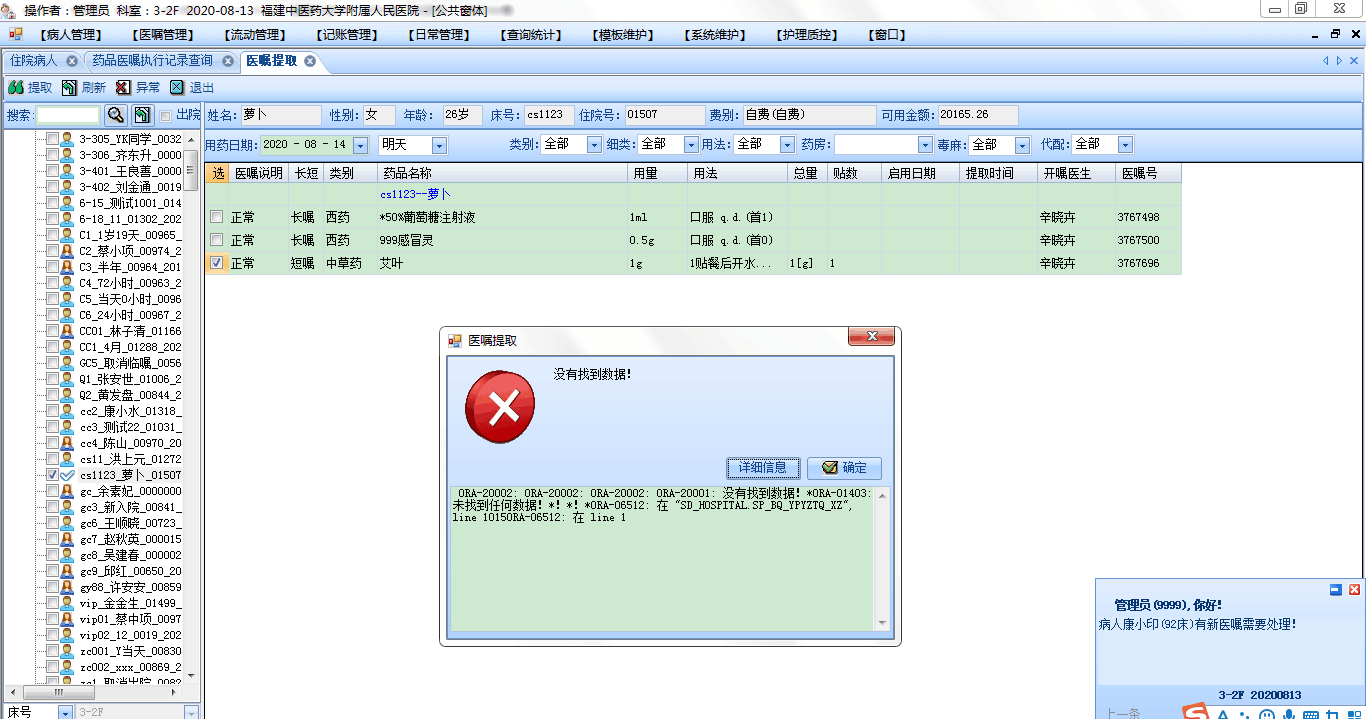Image resolution: width=1366 pixels, height=719 pixels.
Task: Open the 细类 dropdown
Action: [x=691, y=145]
